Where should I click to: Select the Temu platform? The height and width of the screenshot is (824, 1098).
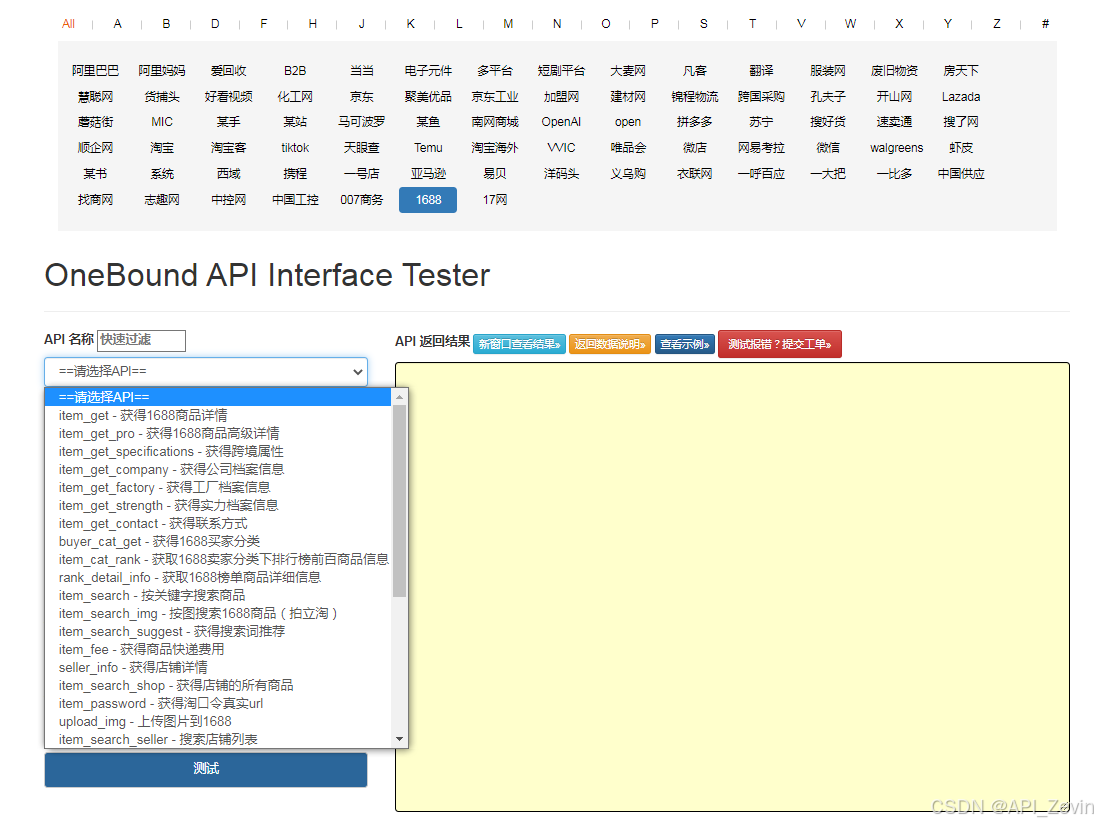tap(428, 148)
